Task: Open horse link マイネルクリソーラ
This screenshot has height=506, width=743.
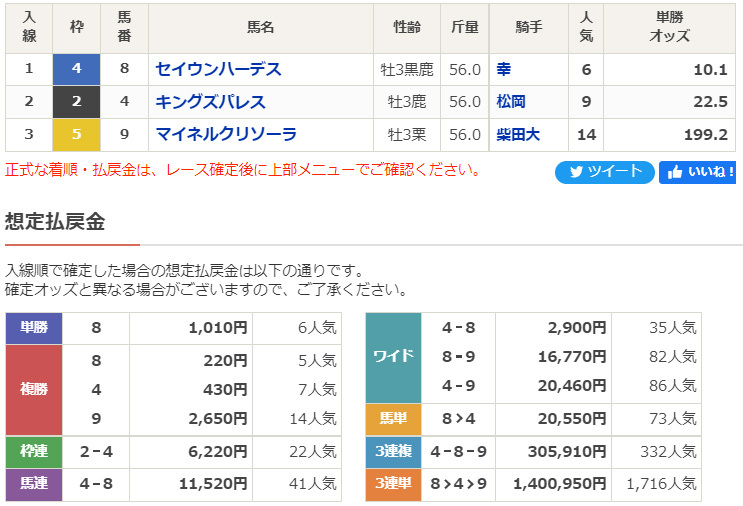Action: [226, 133]
